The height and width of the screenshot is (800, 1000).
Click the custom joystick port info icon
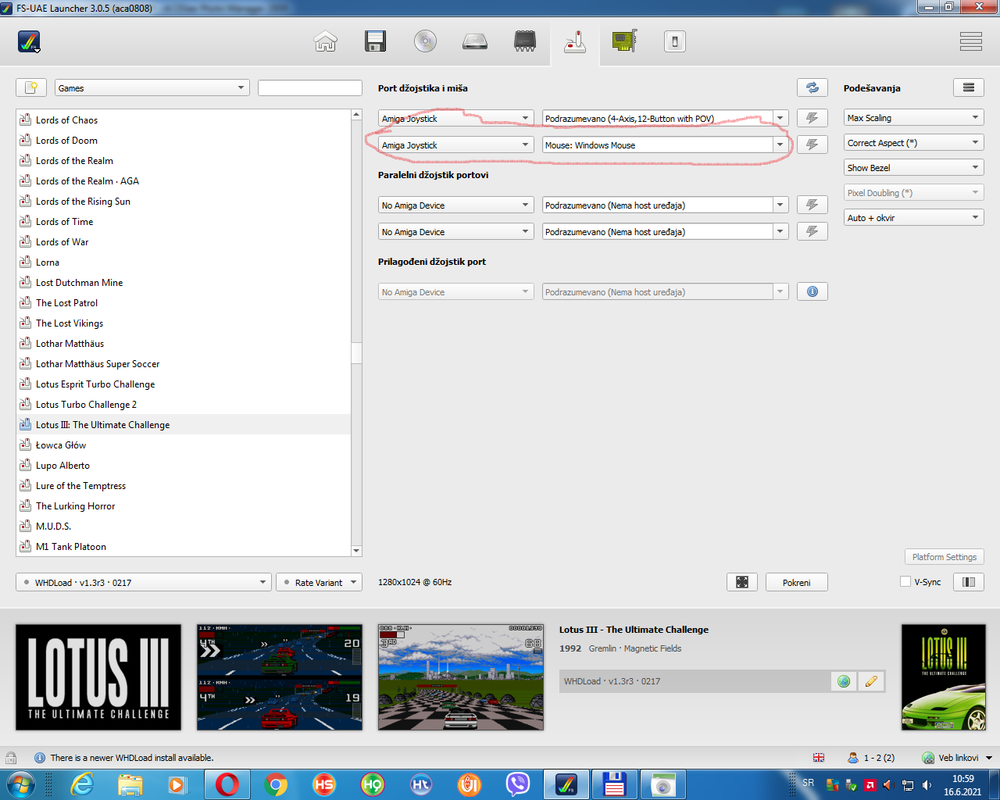[812, 292]
